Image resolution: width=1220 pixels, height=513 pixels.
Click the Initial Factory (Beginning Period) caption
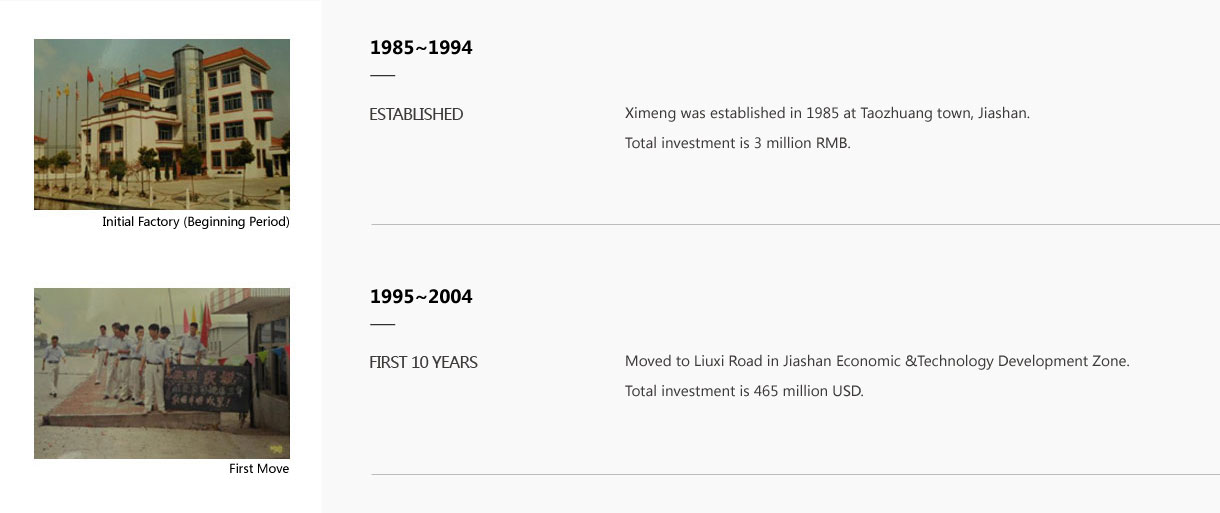(196, 222)
